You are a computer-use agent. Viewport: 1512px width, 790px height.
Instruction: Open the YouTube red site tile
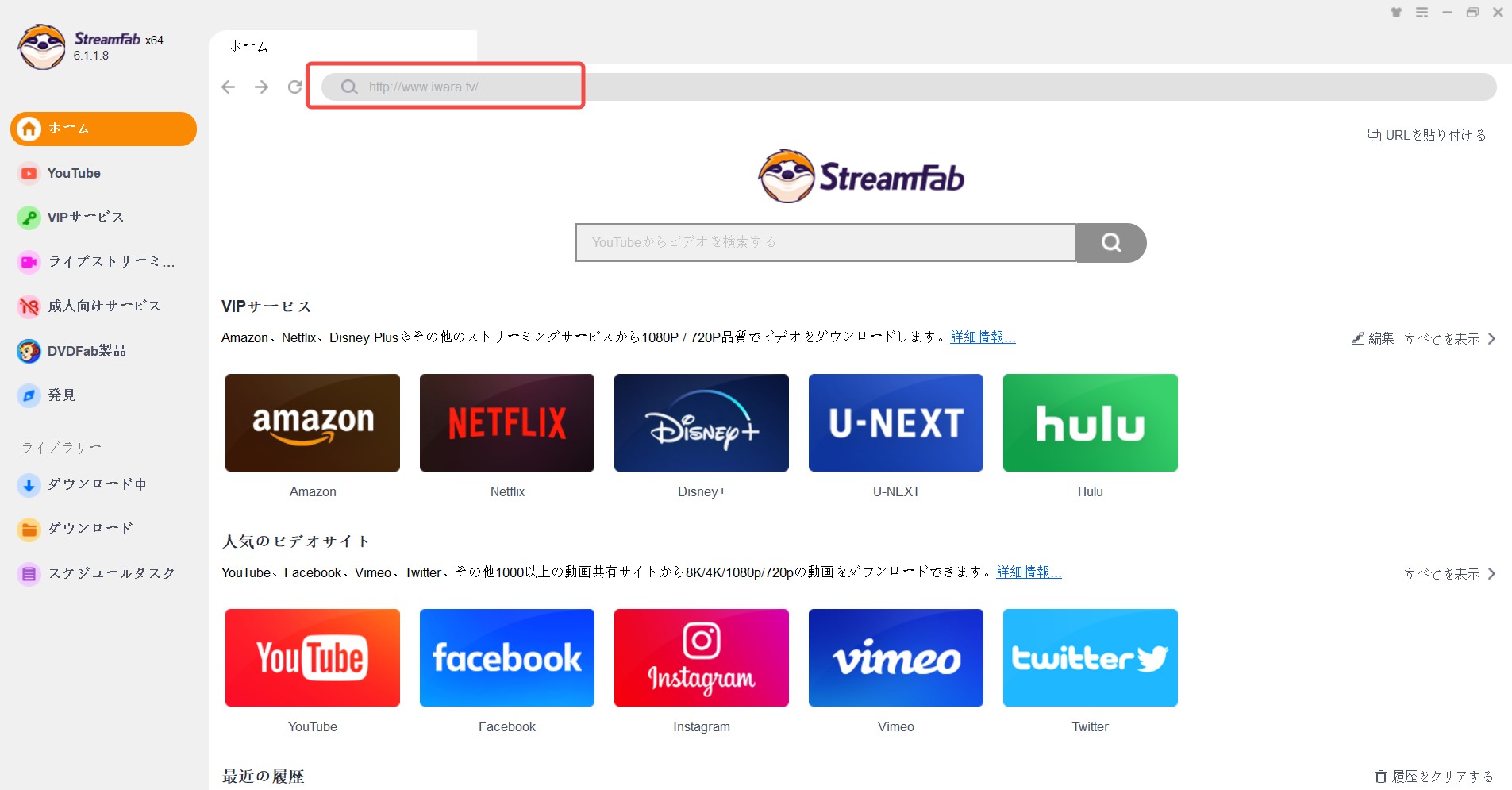(313, 657)
